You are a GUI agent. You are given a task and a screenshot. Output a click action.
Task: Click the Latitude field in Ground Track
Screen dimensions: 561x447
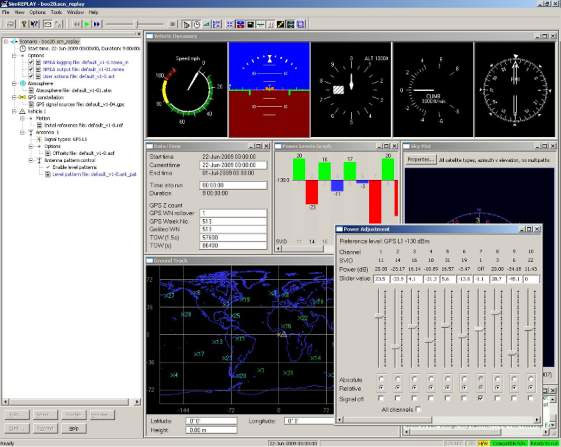pos(211,421)
